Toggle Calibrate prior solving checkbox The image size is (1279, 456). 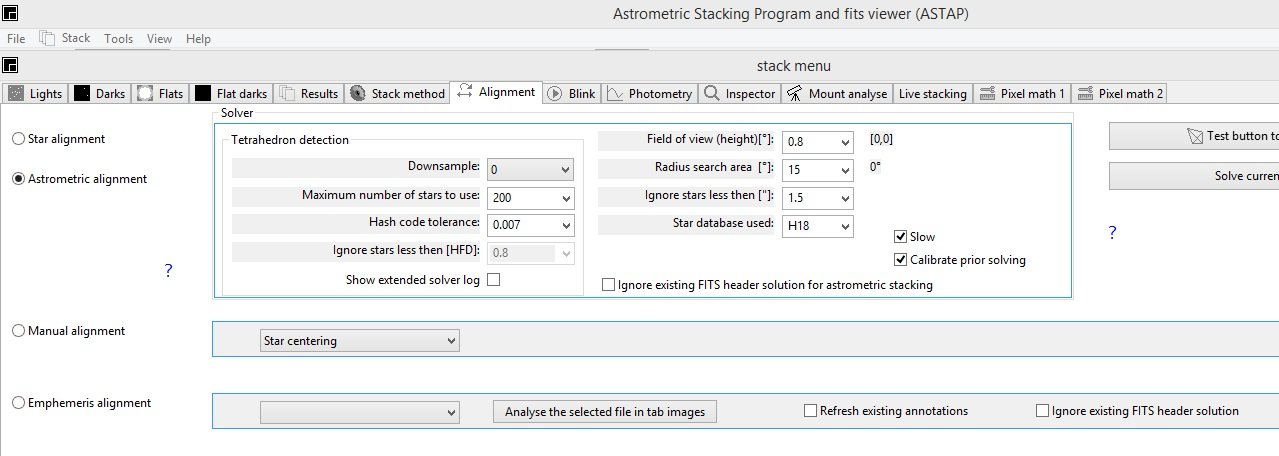click(x=900, y=260)
